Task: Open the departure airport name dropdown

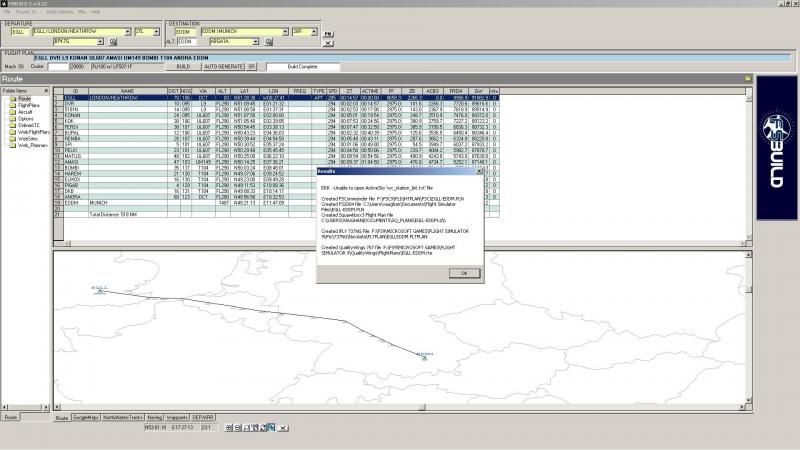Action: [x=128, y=32]
